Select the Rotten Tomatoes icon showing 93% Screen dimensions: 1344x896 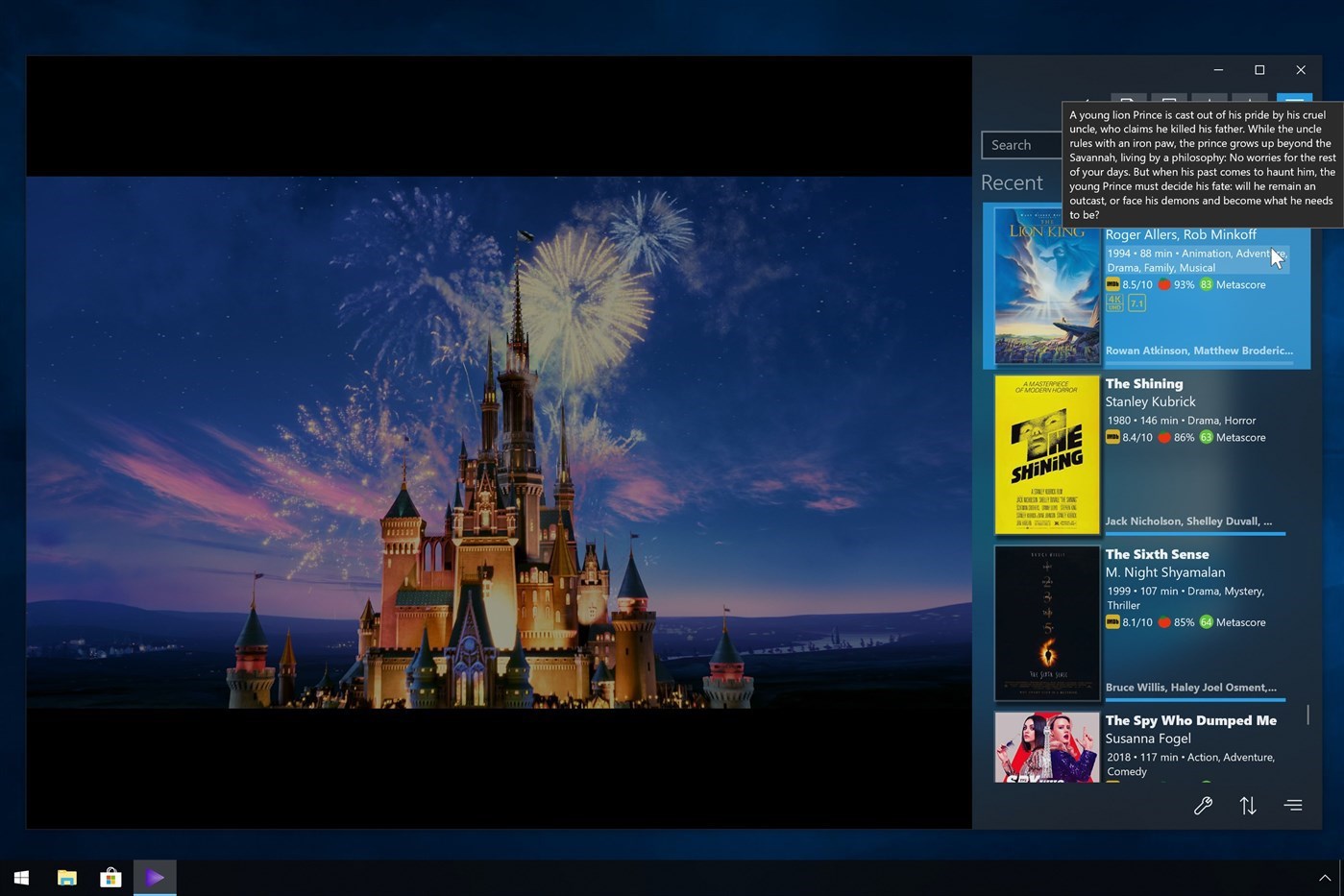tap(1165, 284)
